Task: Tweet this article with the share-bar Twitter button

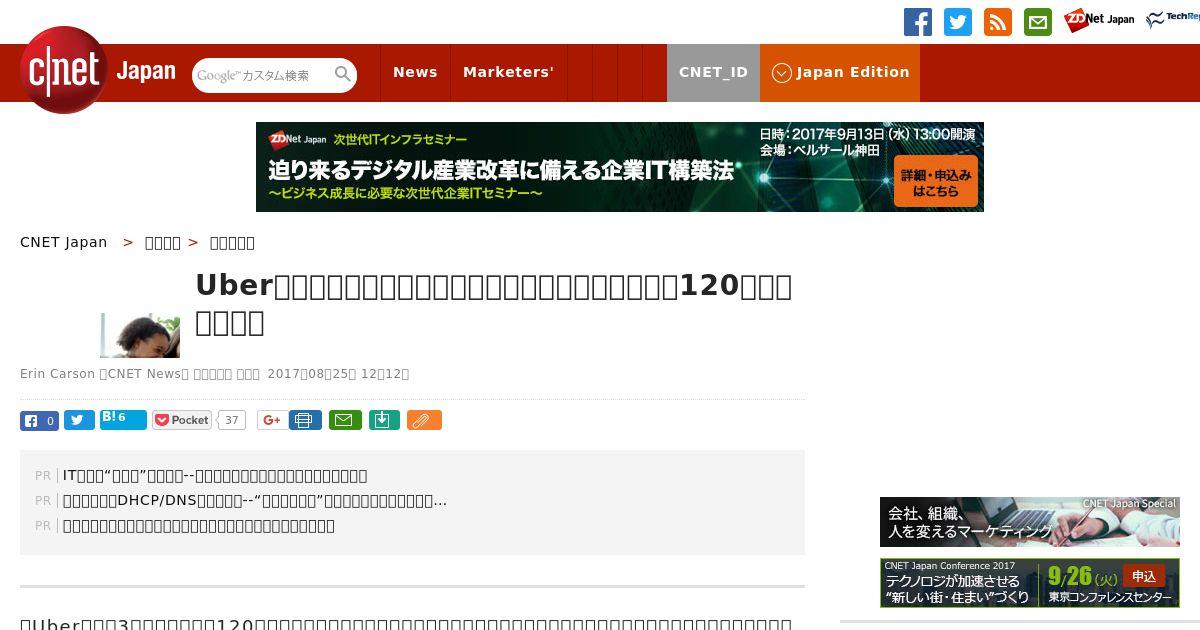Action: tap(79, 420)
